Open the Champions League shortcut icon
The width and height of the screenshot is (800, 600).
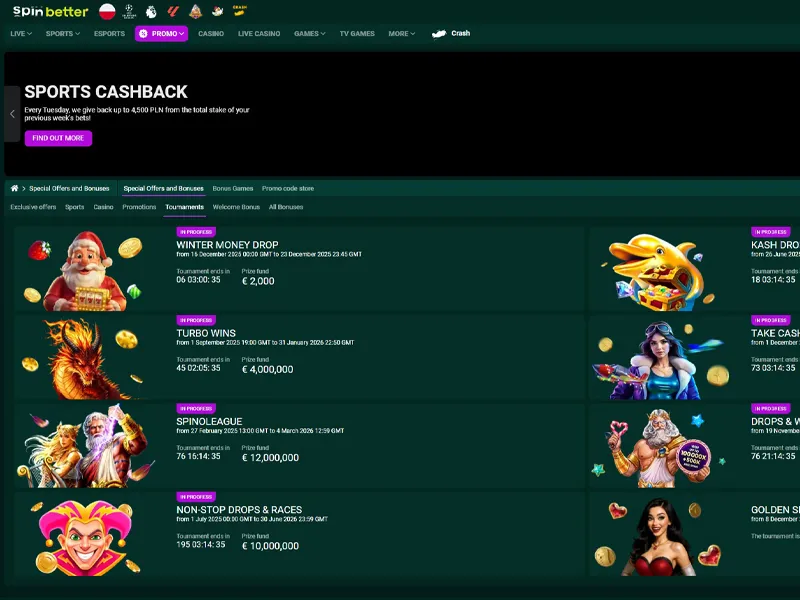[x=129, y=11]
